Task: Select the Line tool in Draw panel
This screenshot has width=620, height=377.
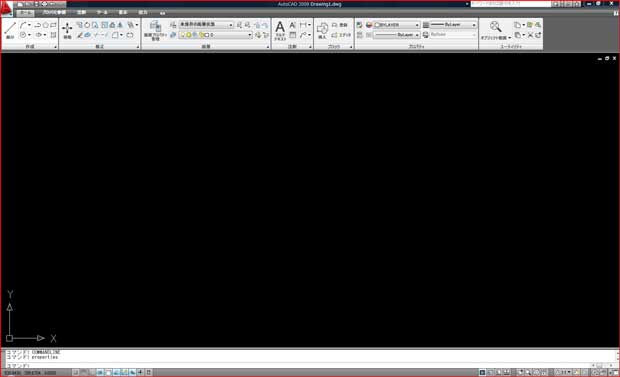Action: click(10, 30)
